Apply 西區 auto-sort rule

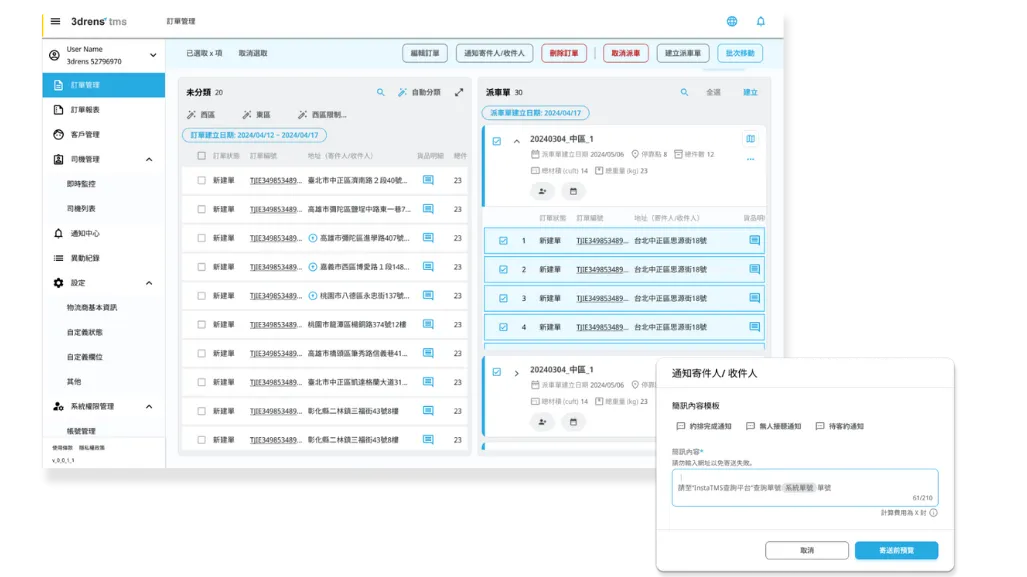pos(201,115)
